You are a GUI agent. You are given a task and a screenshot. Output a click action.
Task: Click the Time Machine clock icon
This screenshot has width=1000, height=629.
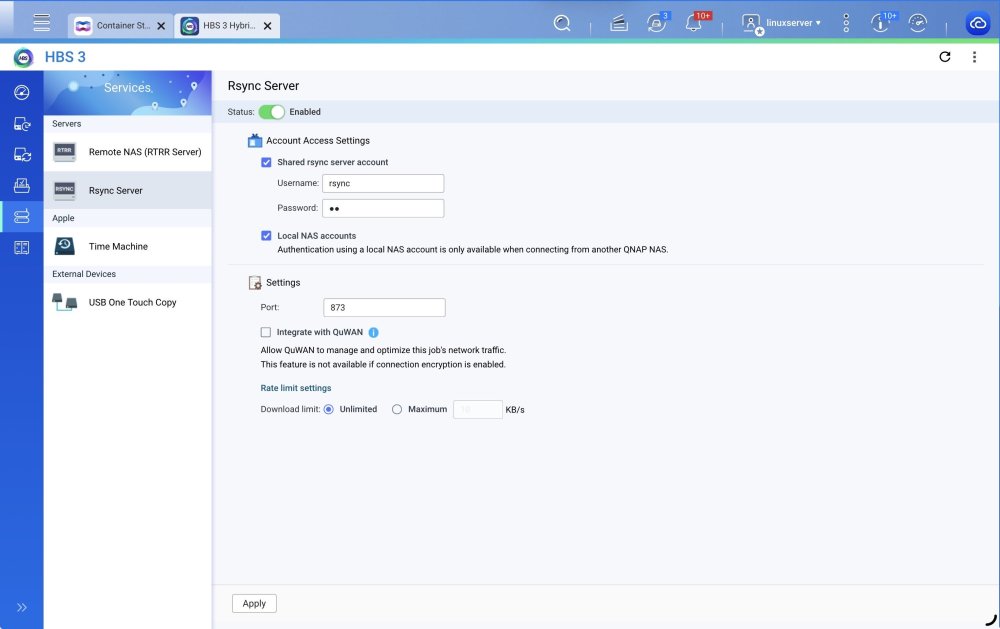click(x=64, y=246)
